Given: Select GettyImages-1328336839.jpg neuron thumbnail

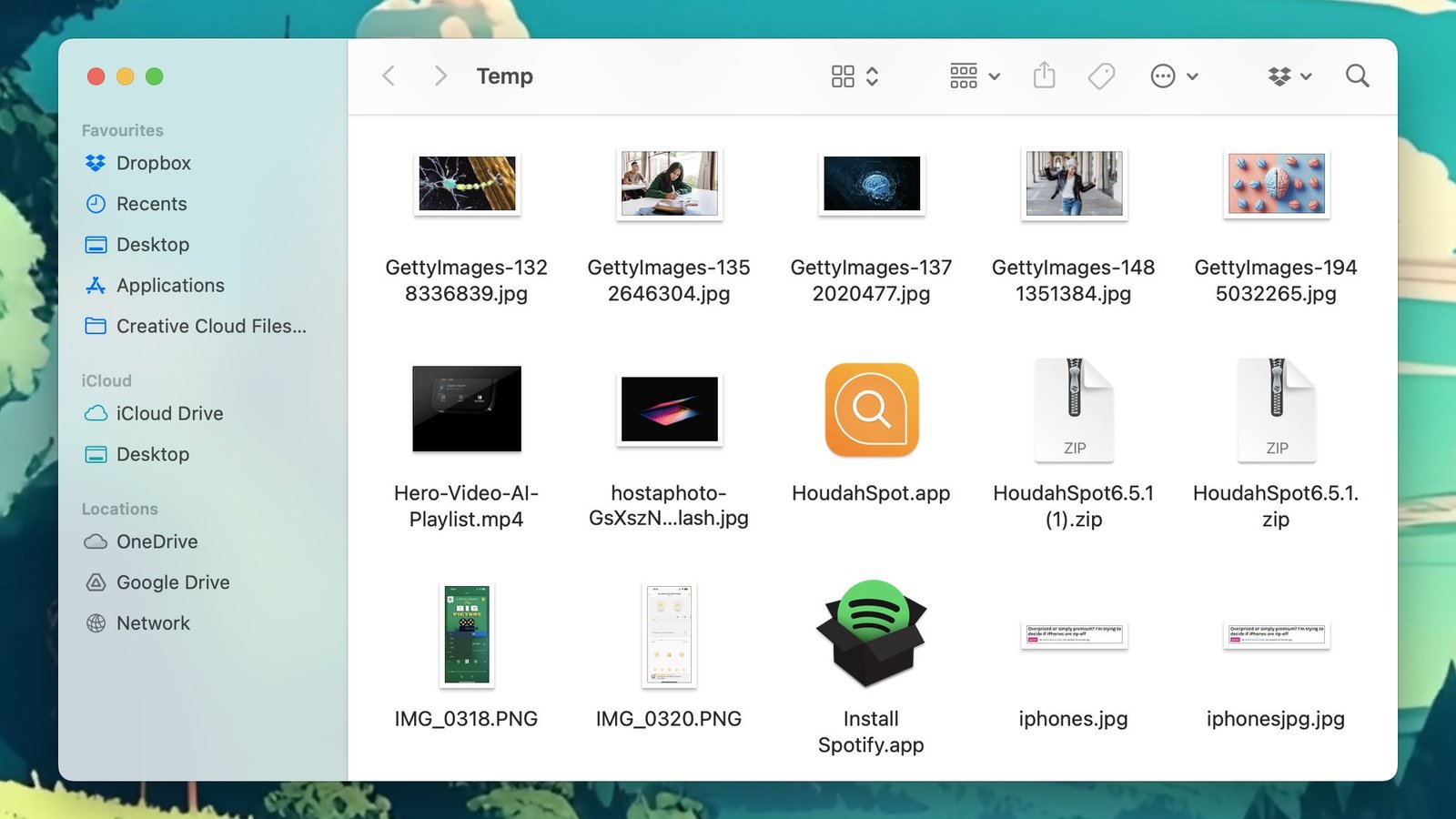Looking at the screenshot, I should [467, 183].
